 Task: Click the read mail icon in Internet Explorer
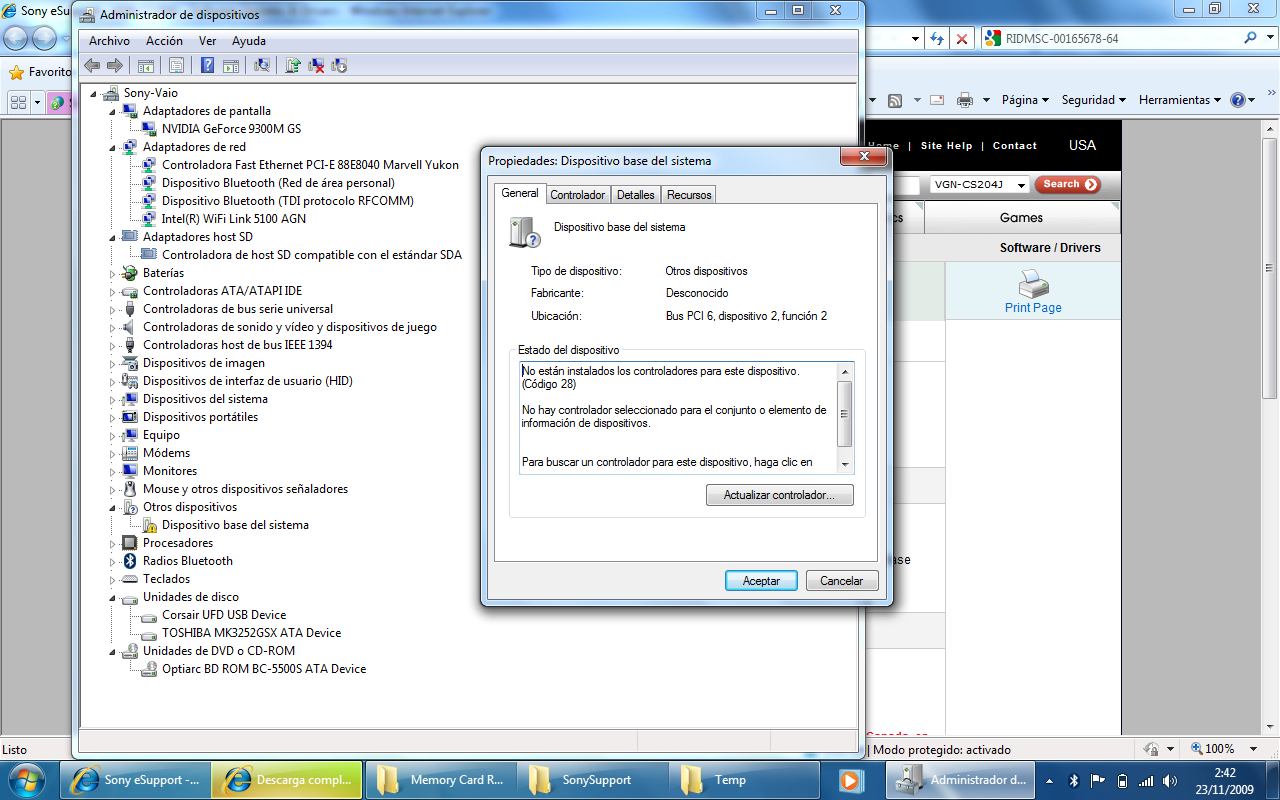pos(937,100)
